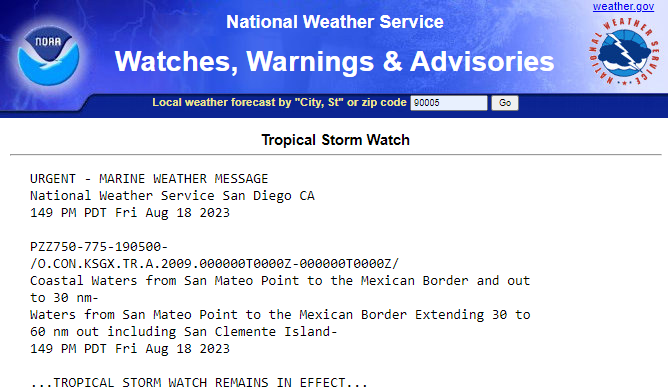Click the National Weather Service header title
Viewport: 668px width, 390px height.
(x=334, y=22)
